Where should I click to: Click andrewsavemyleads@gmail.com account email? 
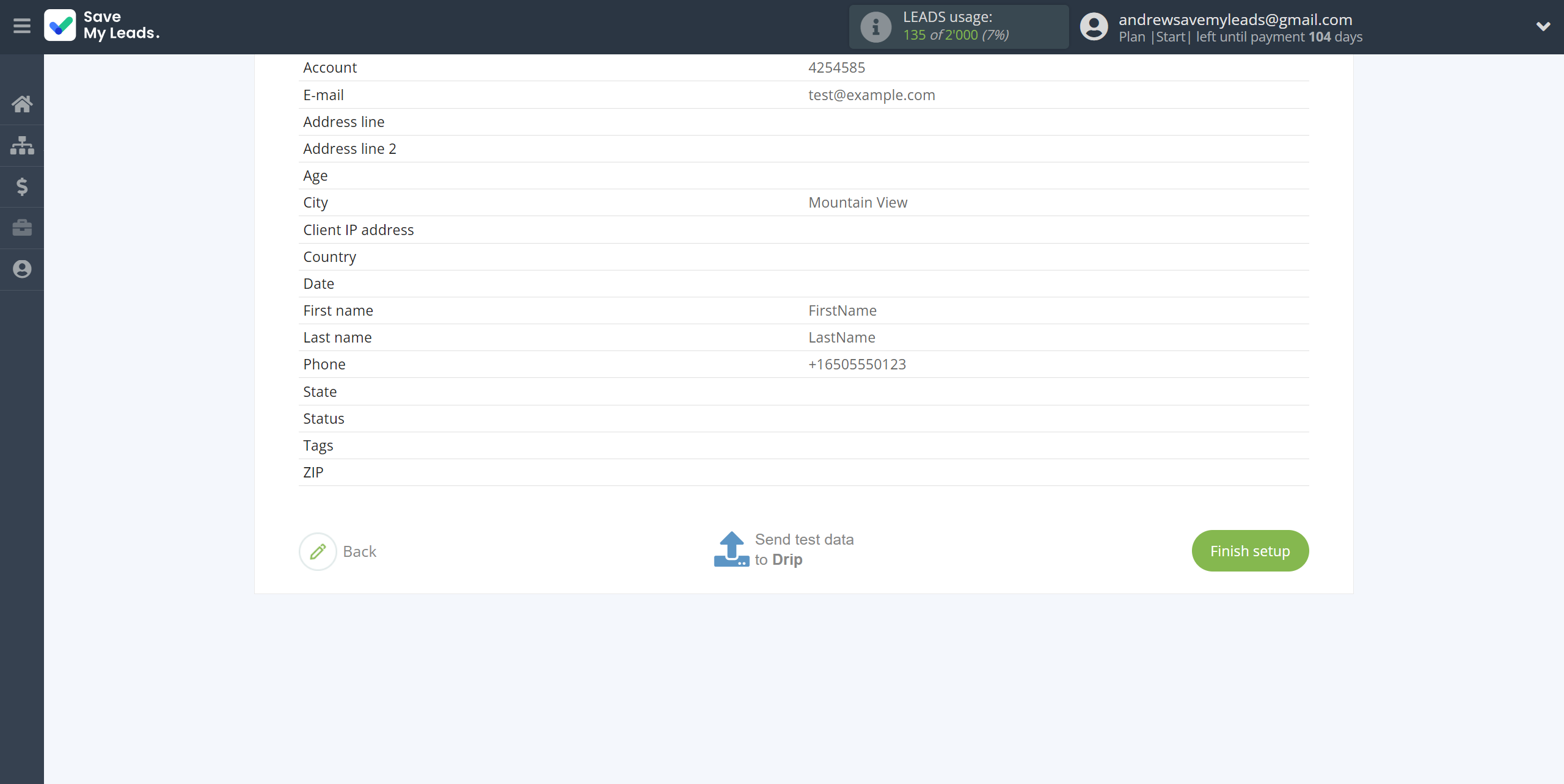[1235, 20]
